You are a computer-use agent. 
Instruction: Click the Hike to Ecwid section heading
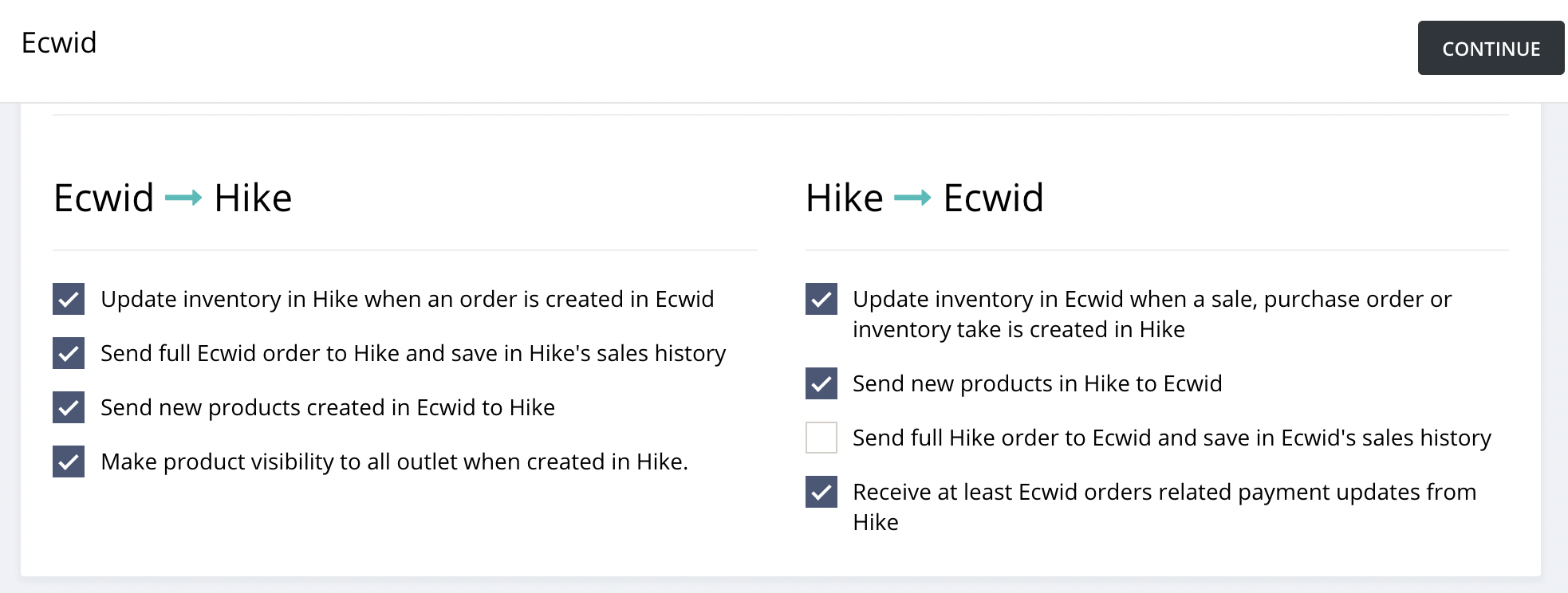(x=924, y=198)
